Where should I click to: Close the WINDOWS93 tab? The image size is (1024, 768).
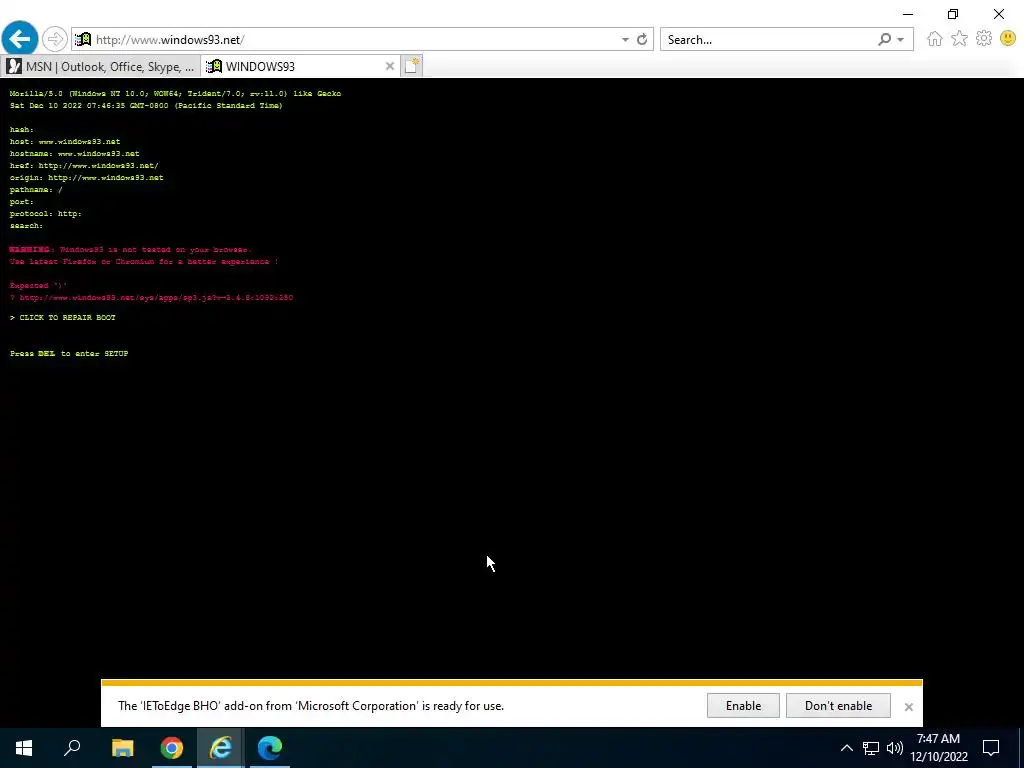pyautogui.click(x=390, y=66)
